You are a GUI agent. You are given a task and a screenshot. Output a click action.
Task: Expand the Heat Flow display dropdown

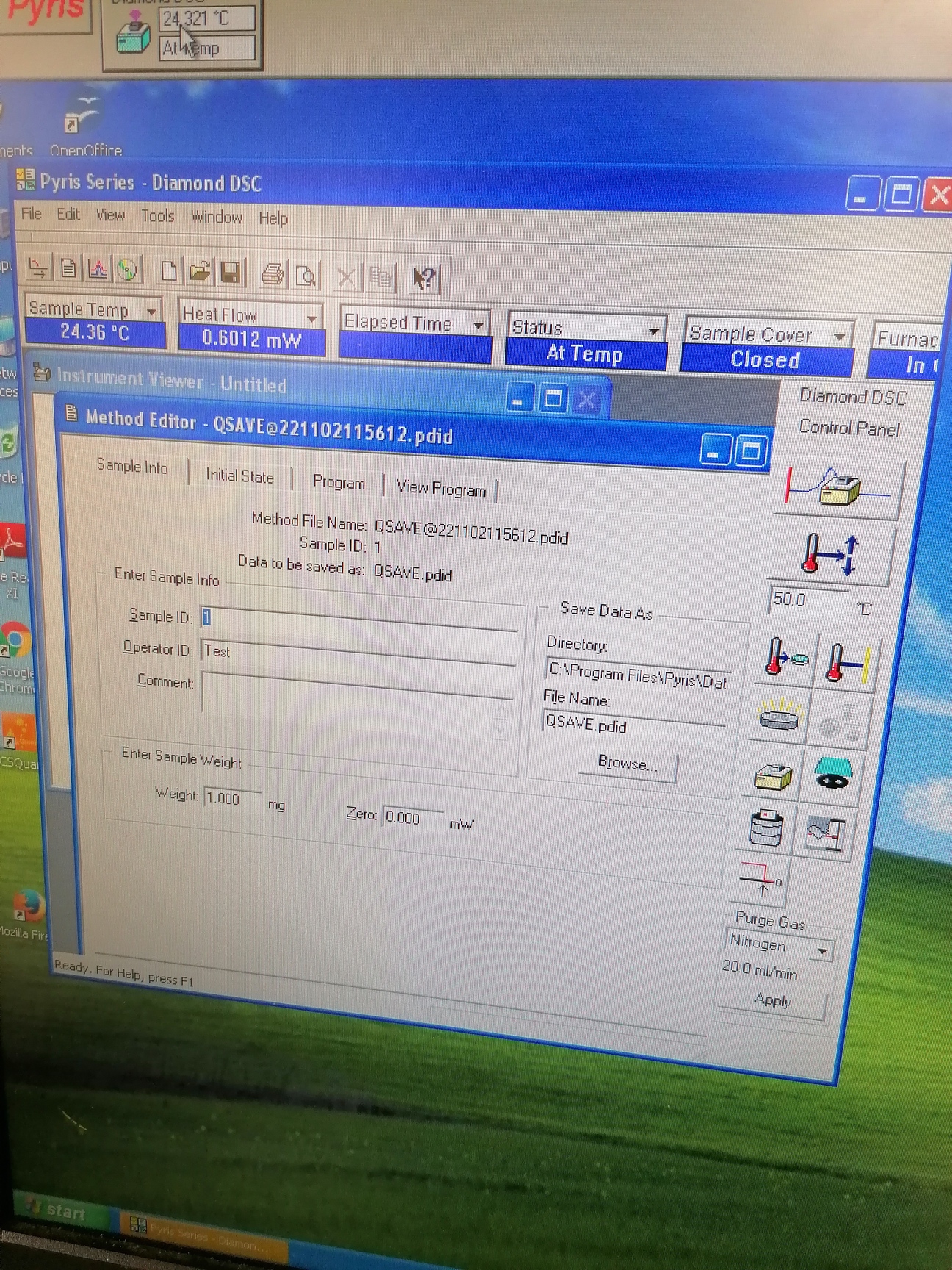(311, 317)
